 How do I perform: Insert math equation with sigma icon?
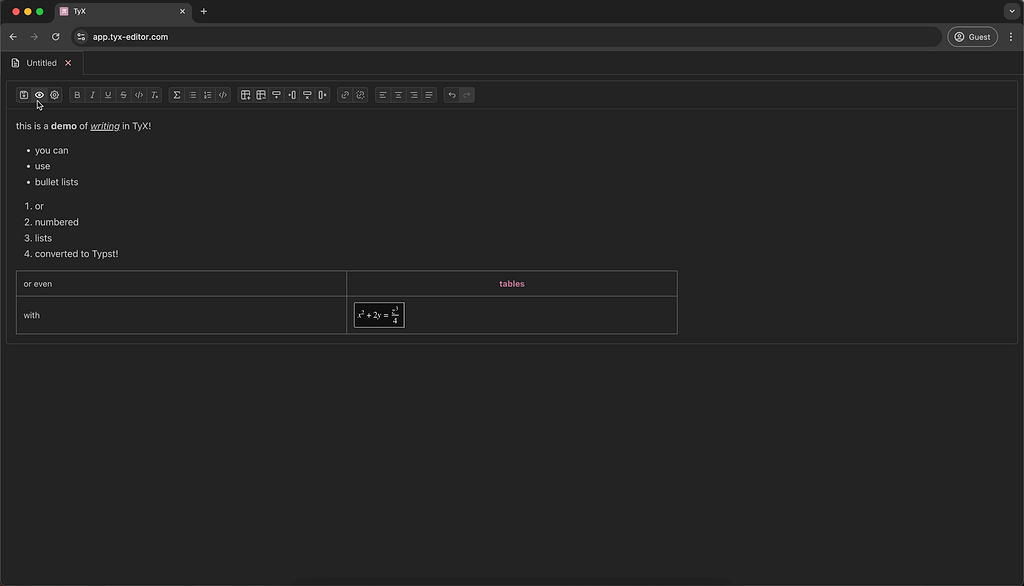177,95
